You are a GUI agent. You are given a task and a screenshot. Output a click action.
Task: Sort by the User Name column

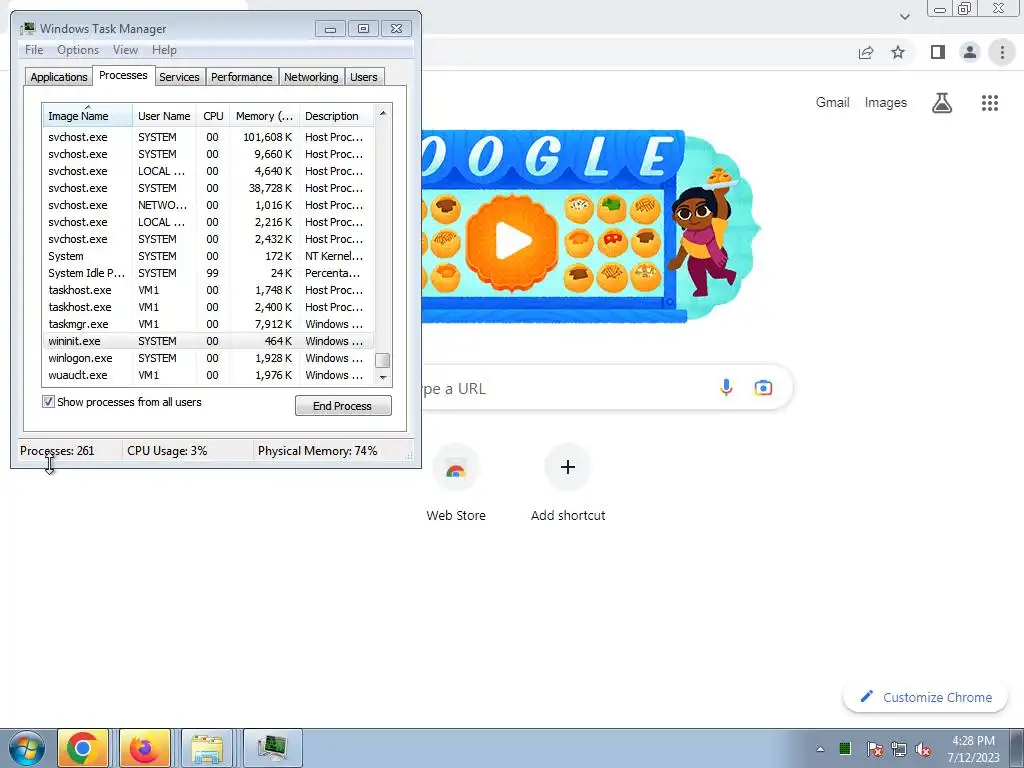(x=164, y=116)
